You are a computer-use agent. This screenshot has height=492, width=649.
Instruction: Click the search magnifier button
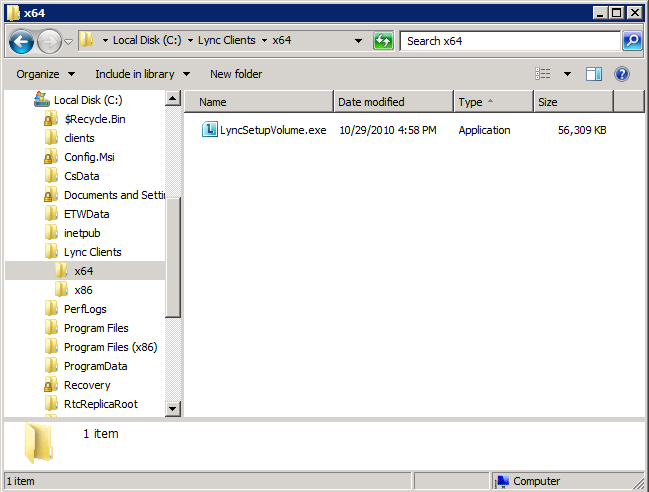632,41
